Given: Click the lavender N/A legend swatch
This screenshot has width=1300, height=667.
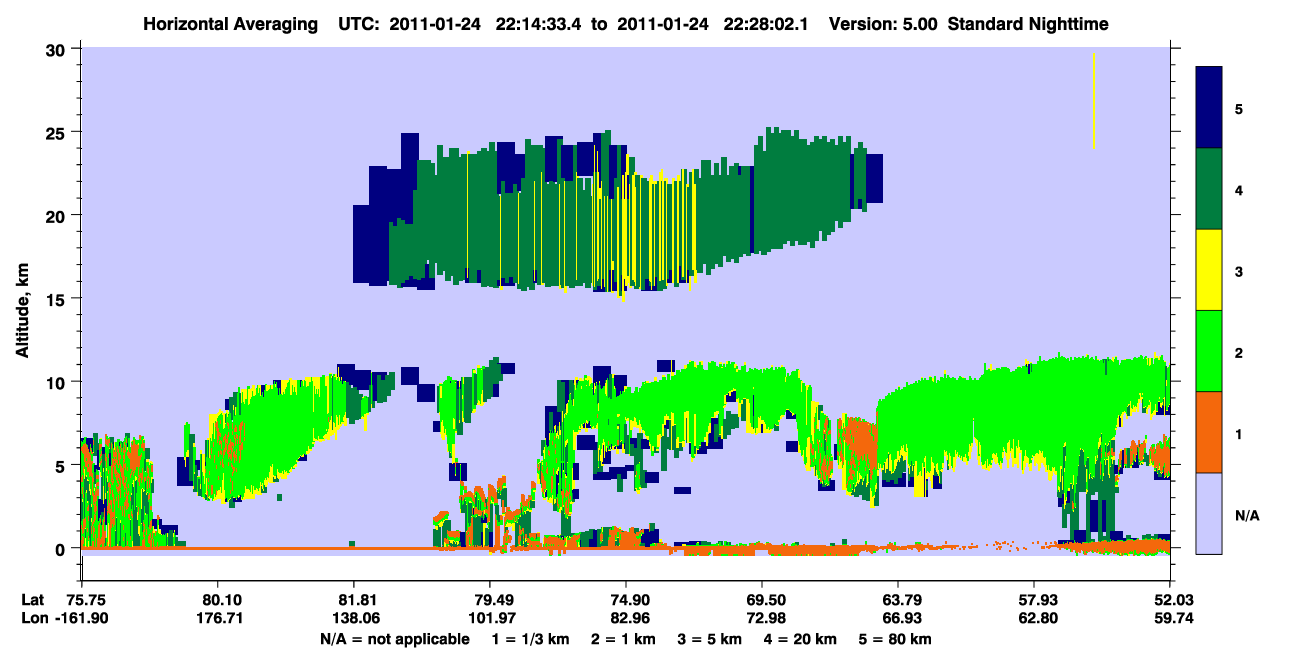Looking at the screenshot, I should click(1210, 512).
